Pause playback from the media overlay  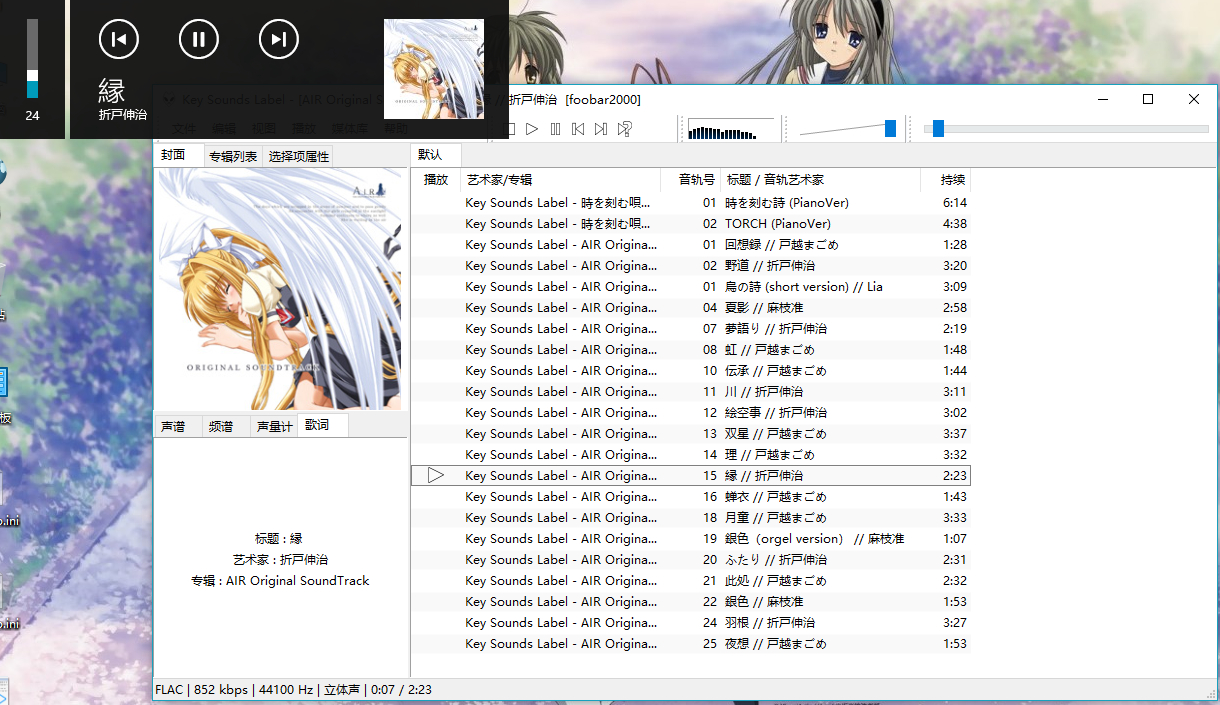click(198, 39)
